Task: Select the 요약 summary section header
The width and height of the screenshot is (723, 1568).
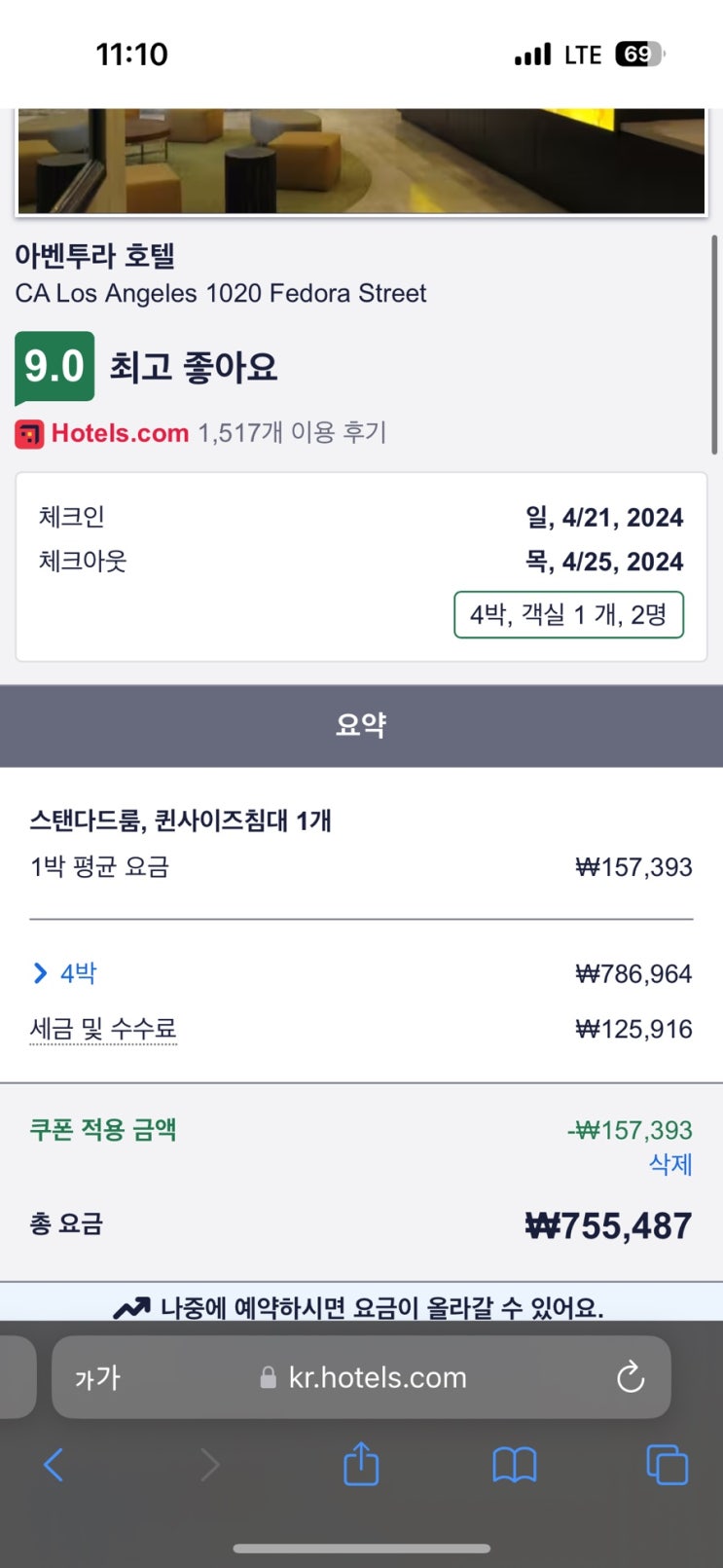Action: (x=361, y=725)
